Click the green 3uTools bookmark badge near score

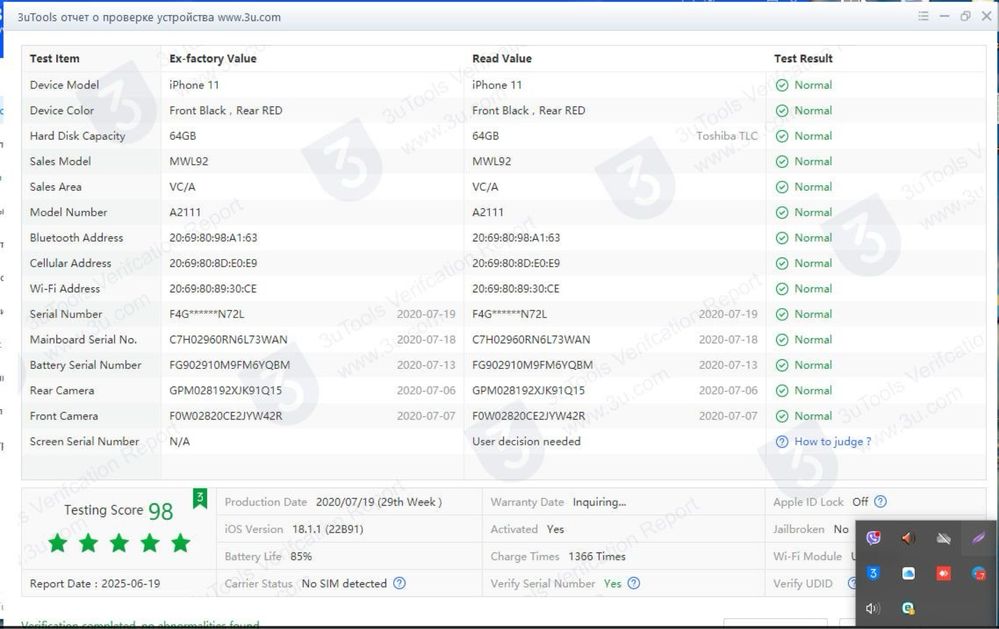(200, 498)
